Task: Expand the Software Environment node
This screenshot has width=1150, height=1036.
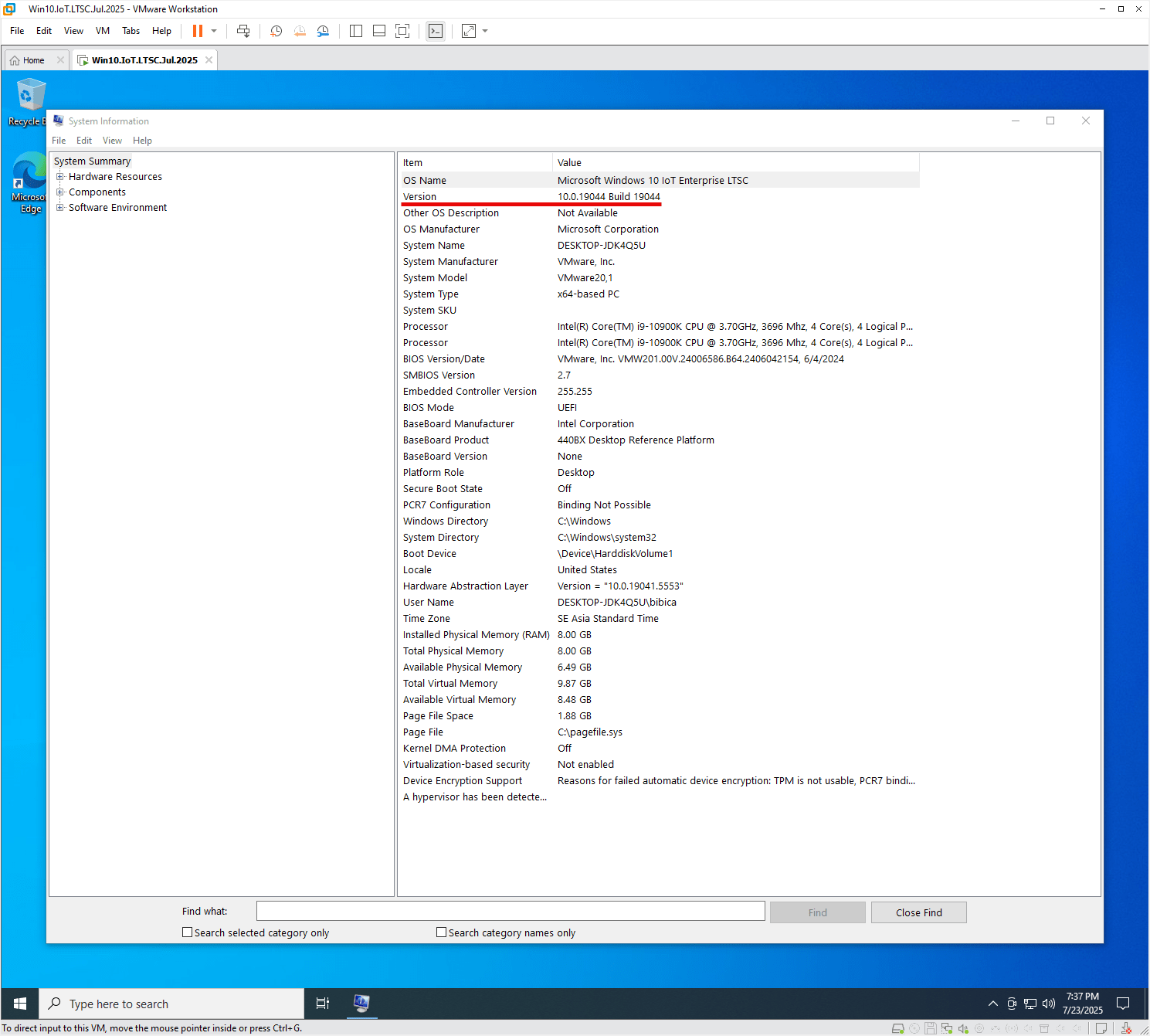Action: click(x=60, y=208)
